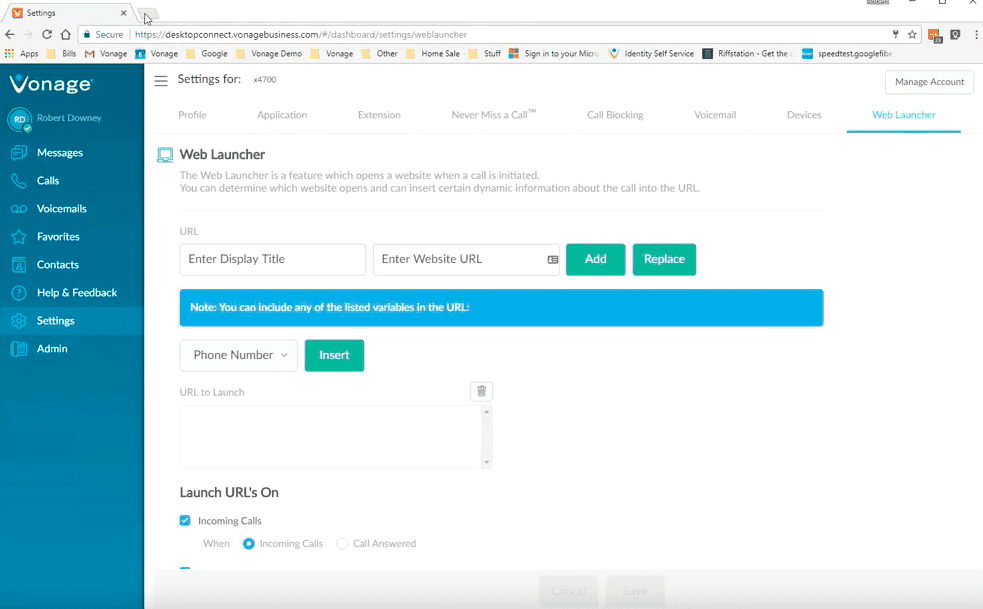
Task: Click the green Add button
Action: (595, 259)
